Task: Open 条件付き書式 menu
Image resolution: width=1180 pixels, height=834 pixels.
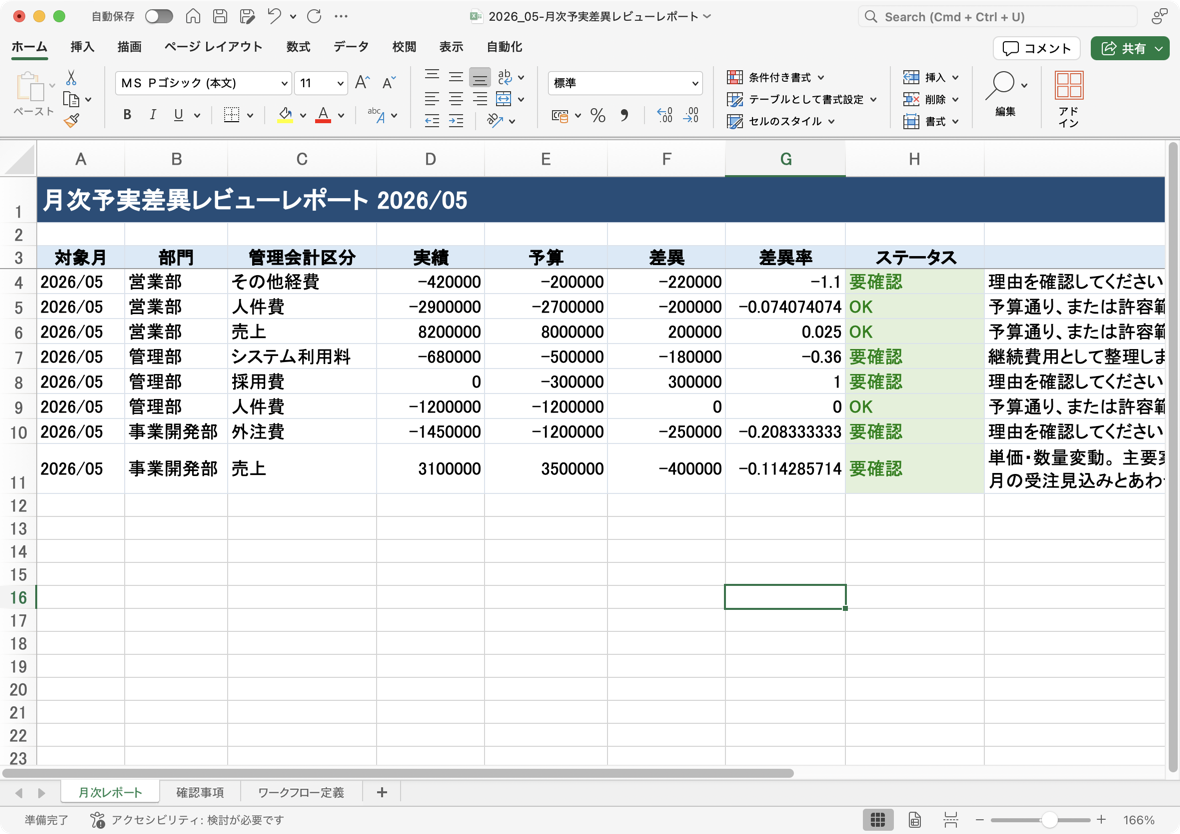Action: tap(776, 77)
